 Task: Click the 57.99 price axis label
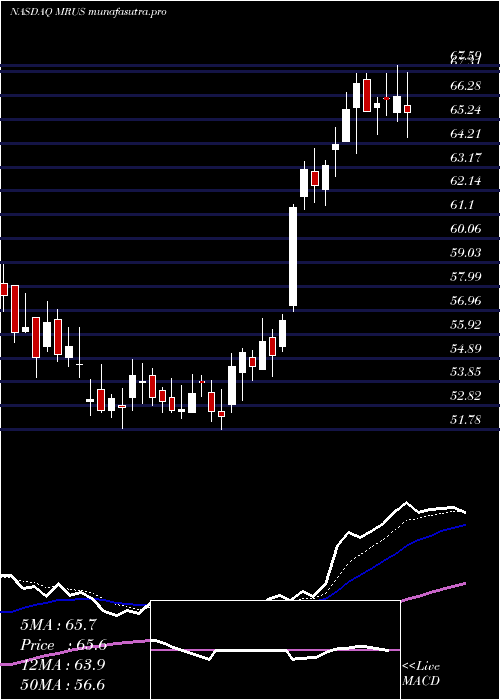[x=466, y=277]
